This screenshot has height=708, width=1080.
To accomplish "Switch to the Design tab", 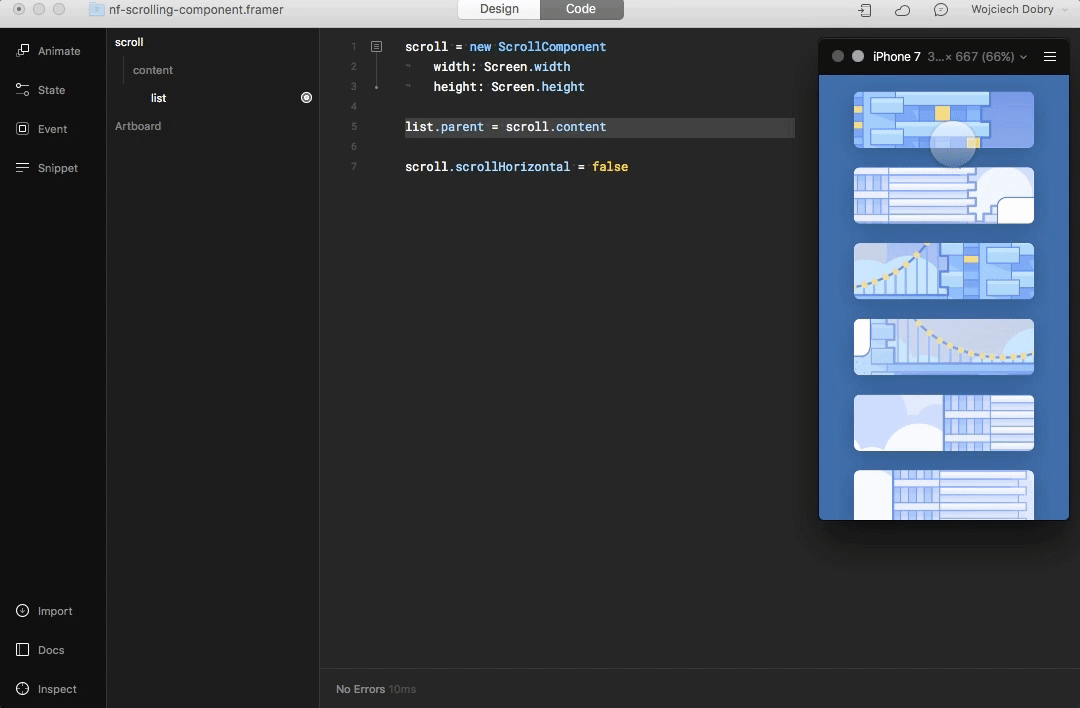I will click(x=499, y=9).
